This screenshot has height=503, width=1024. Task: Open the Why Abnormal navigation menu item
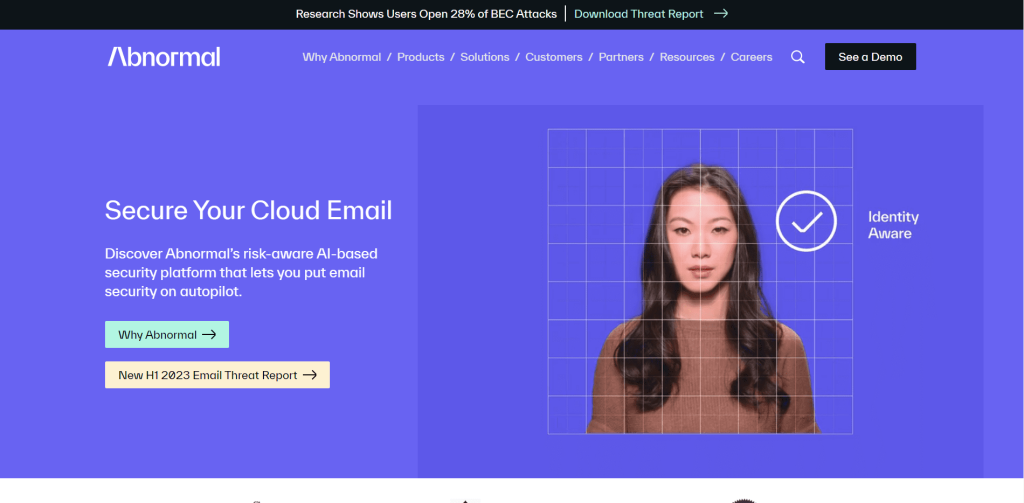[341, 57]
